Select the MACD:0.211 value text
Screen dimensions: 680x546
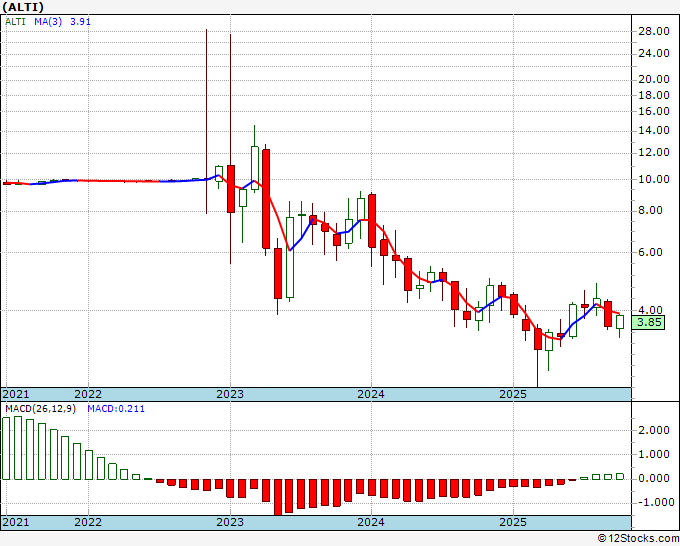click(116, 409)
